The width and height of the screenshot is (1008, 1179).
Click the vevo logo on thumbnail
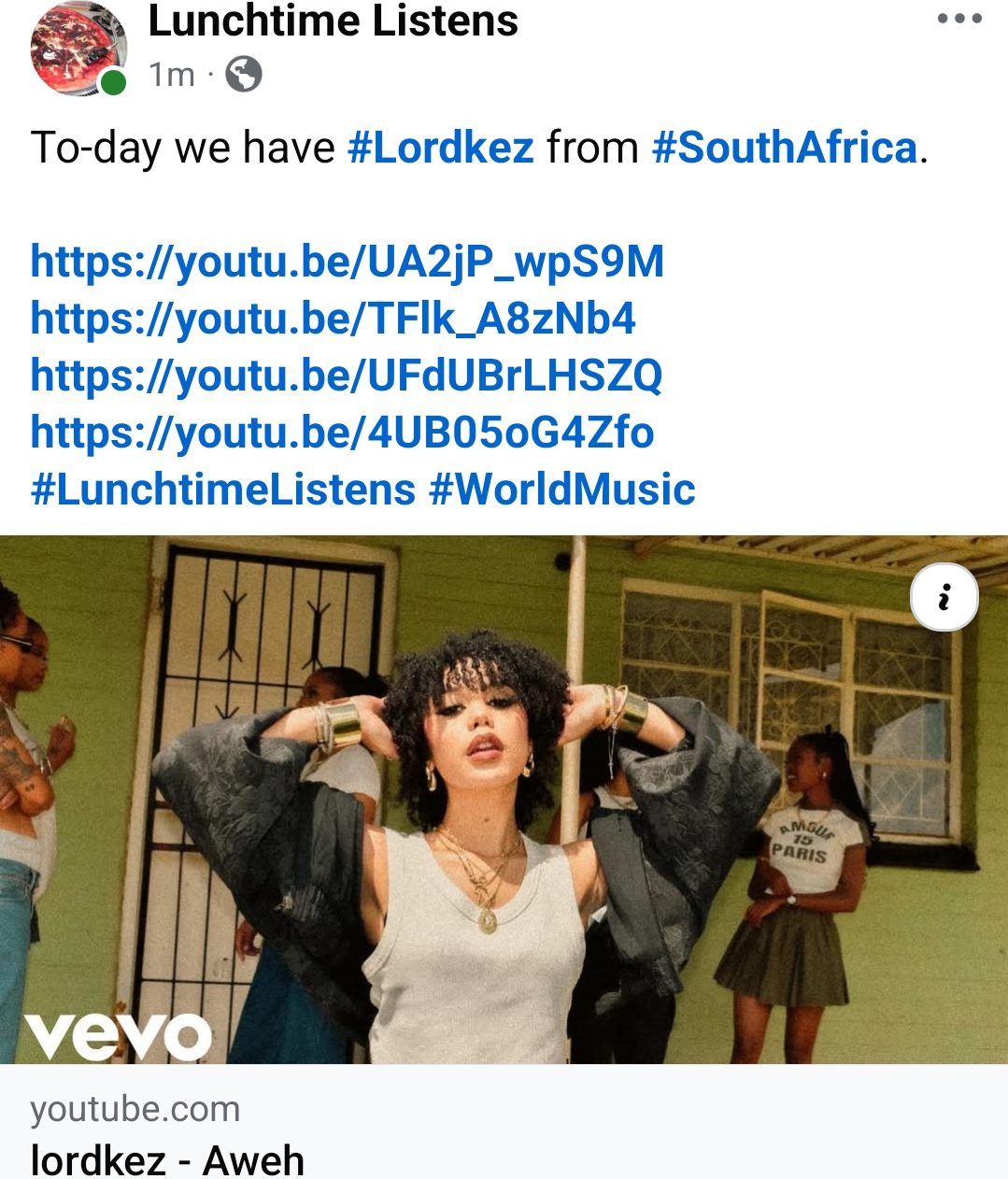click(x=118, y=1035)
